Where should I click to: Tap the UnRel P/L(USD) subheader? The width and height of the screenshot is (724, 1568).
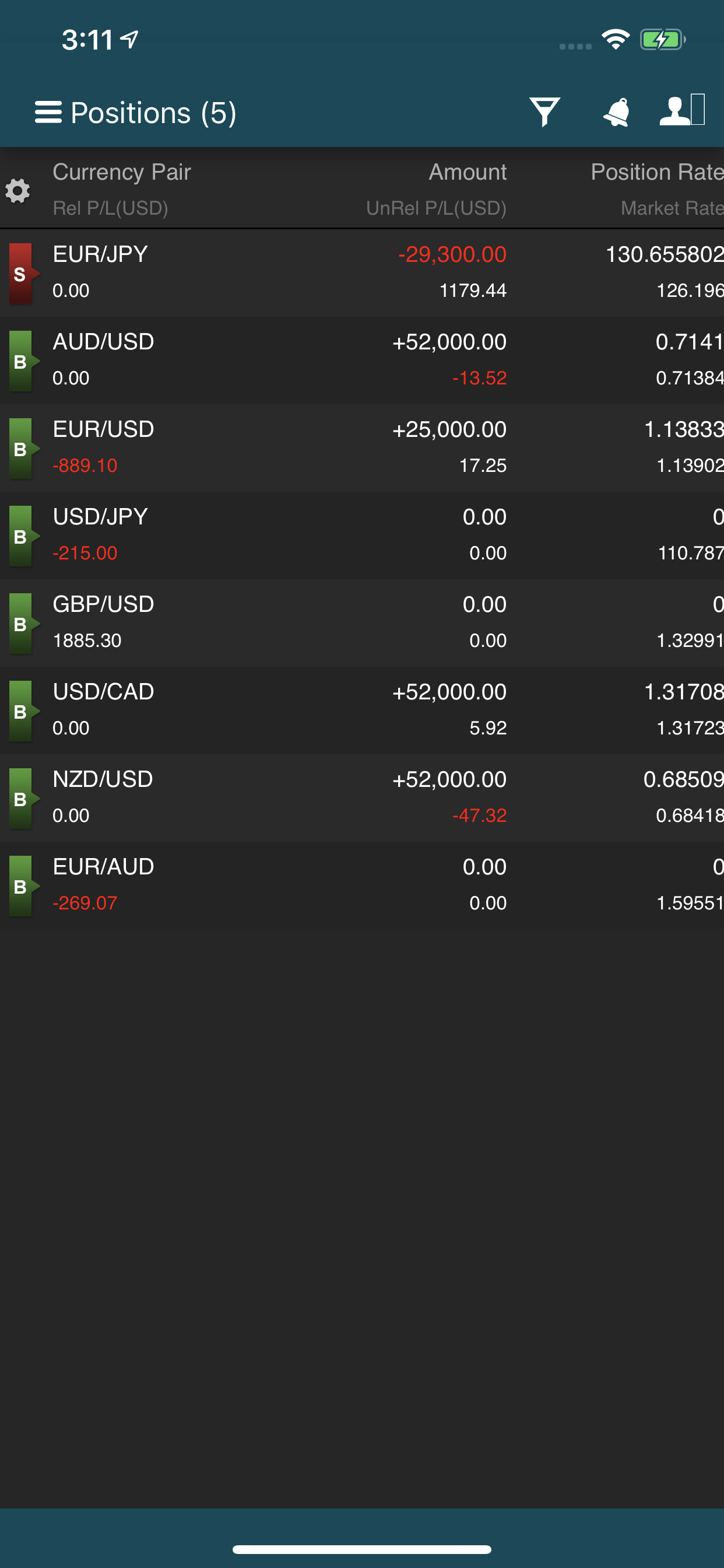(436, 208)
